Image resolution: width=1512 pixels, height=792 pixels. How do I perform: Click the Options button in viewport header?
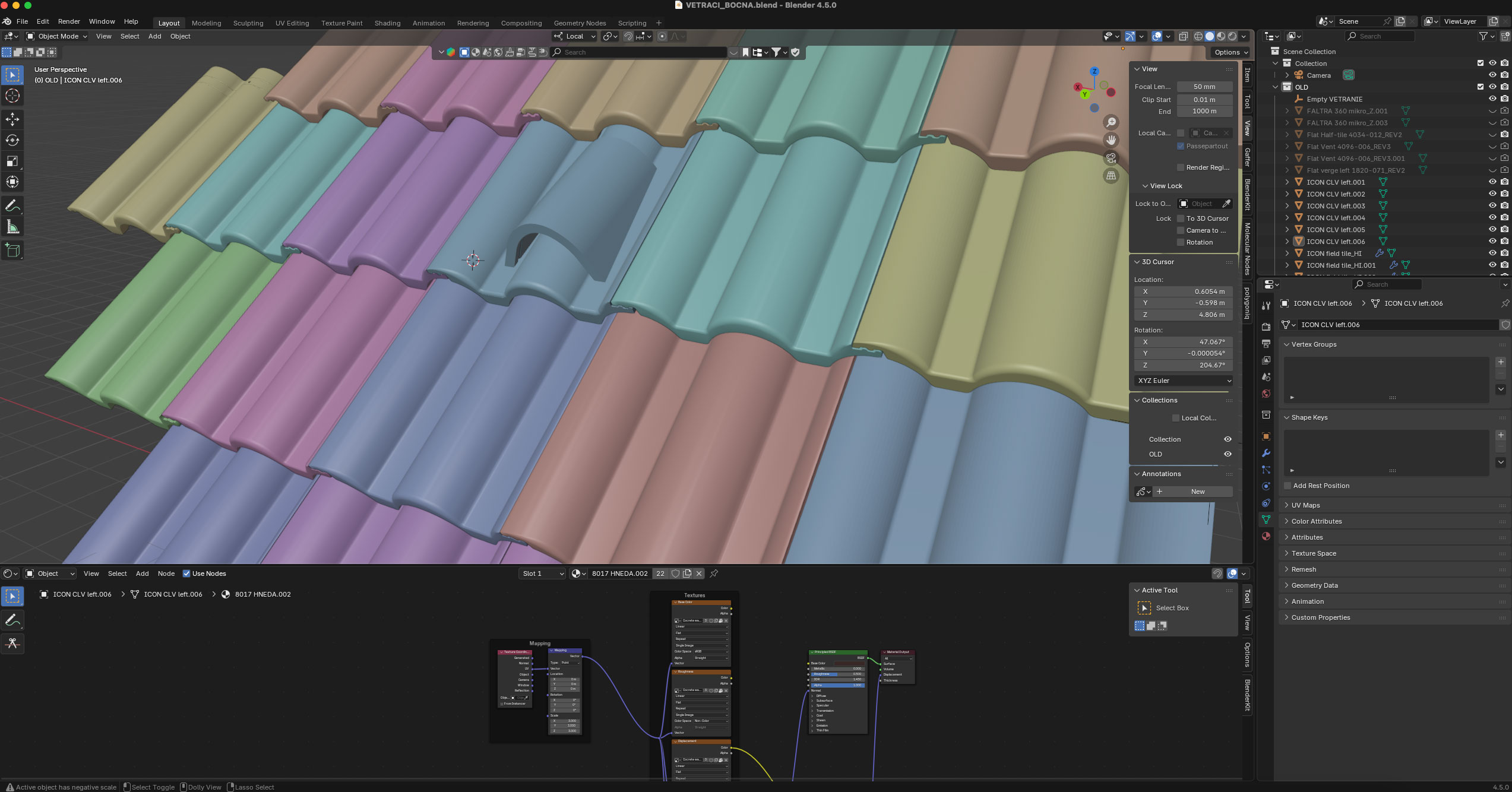pos(1231,52)
